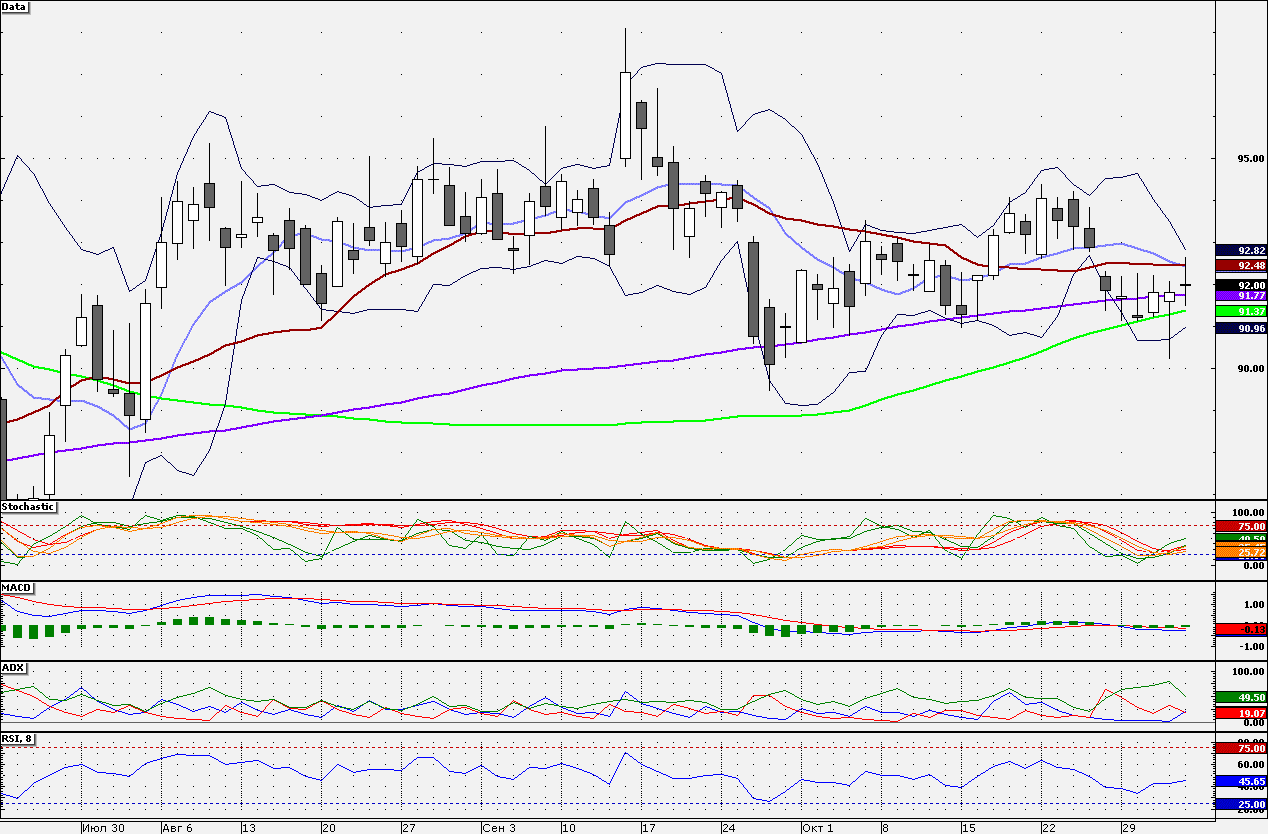Image resolution: width=1268 pixels, height=834 pixels.
Task: Click the RSI 75.00 red level tag
Action: 1241,748
